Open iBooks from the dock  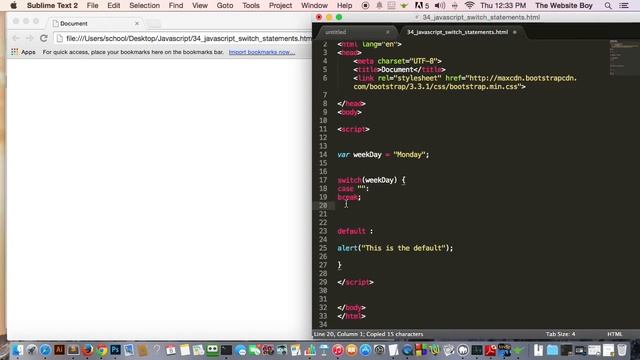(x=351, y=350)
